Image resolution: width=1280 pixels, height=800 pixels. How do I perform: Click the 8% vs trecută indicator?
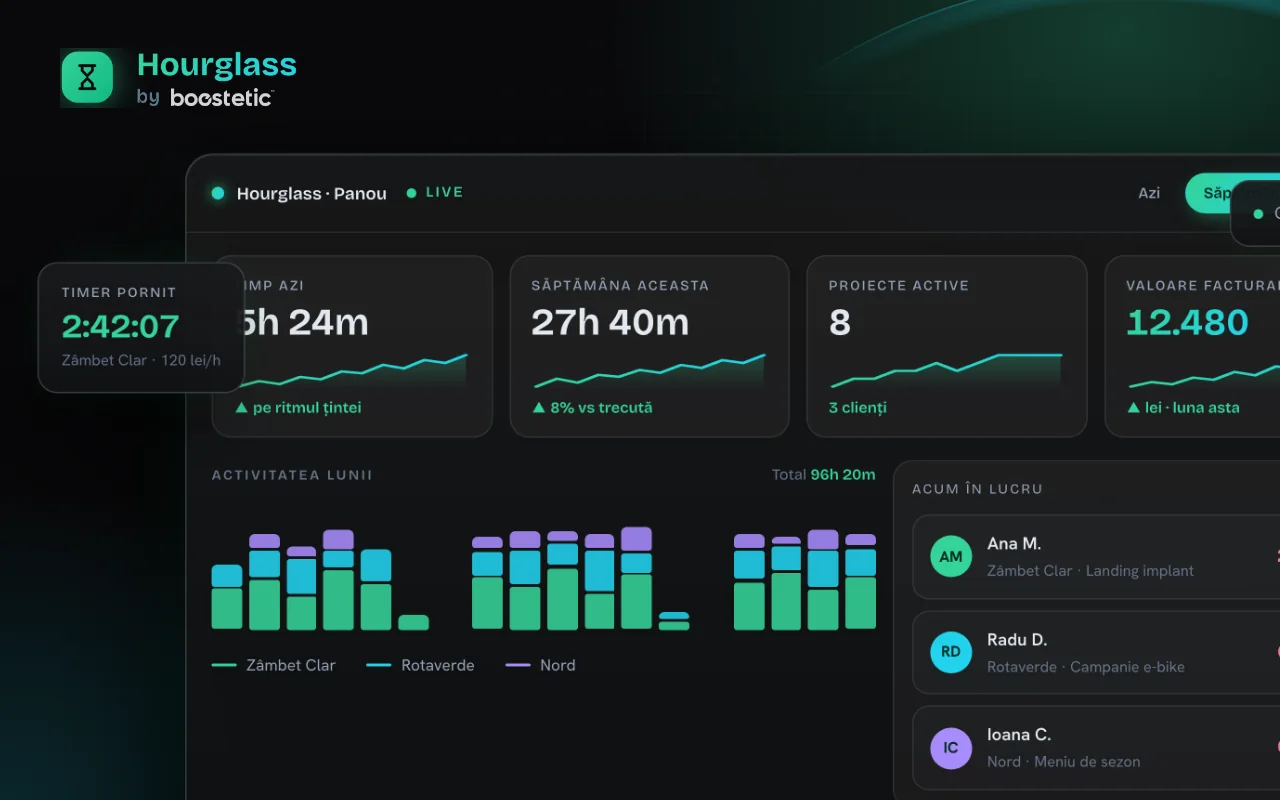click(x=592, y=407)
